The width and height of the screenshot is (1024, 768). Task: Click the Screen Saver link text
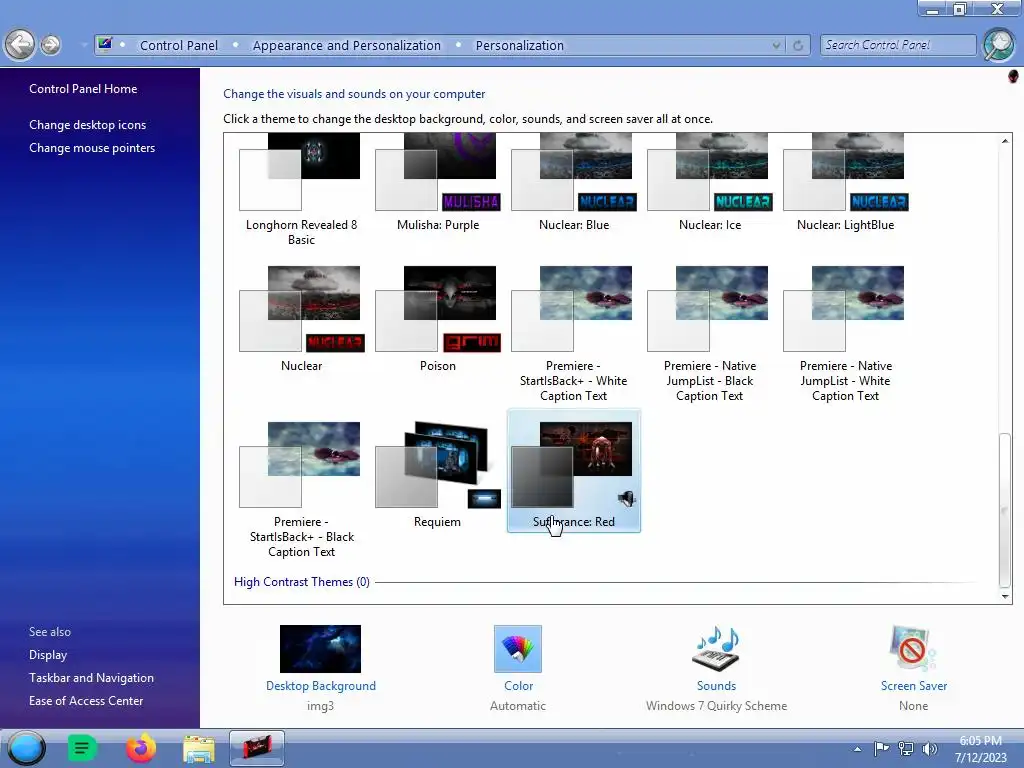pyautogui.click(x=914, y=686)
